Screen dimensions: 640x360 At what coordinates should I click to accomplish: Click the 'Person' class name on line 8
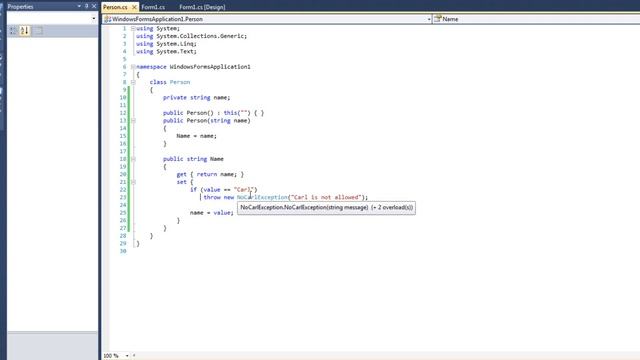(x=180, y=82)
